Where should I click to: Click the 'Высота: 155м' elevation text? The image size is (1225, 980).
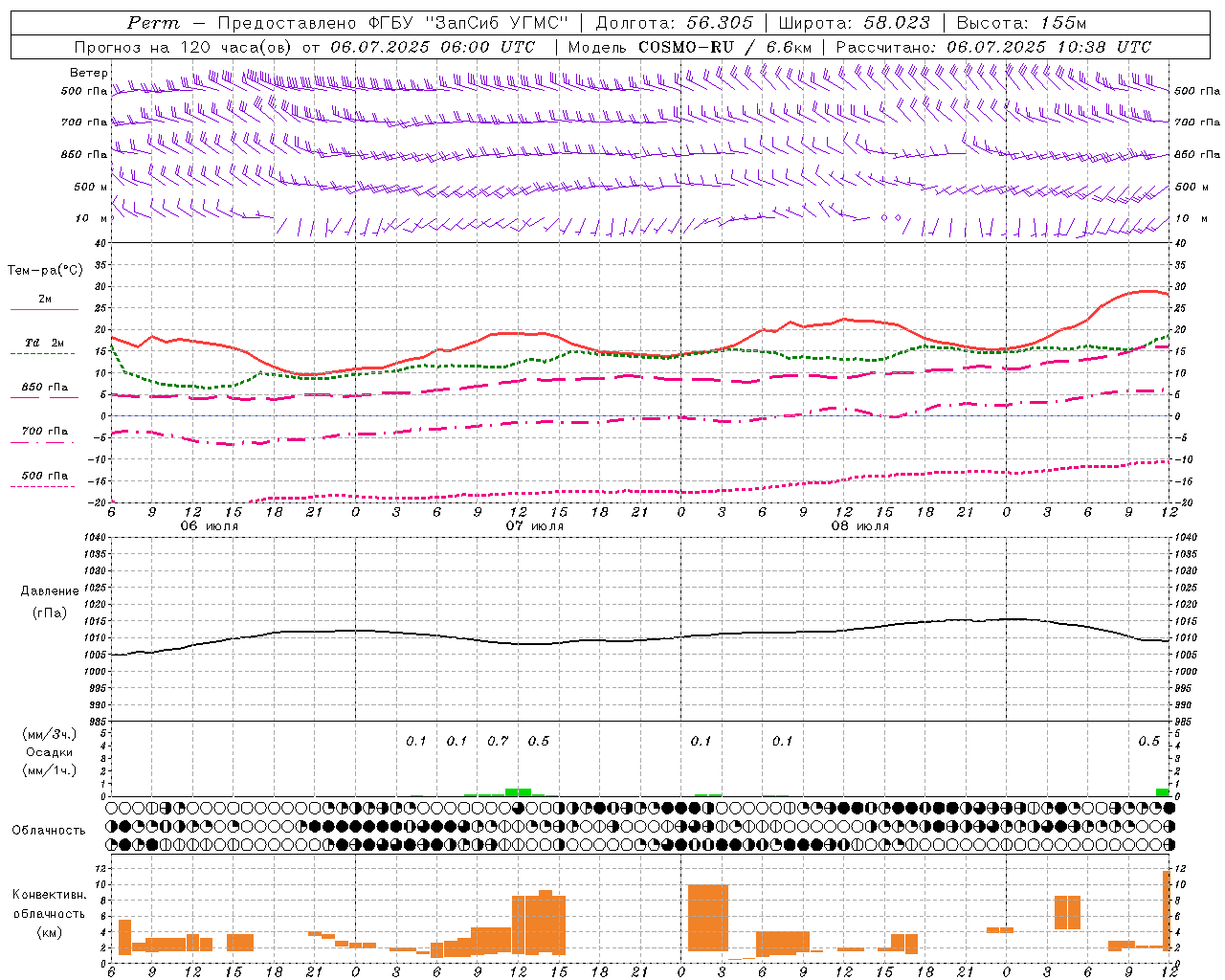pyautogui.click(x=1021, y=23)
